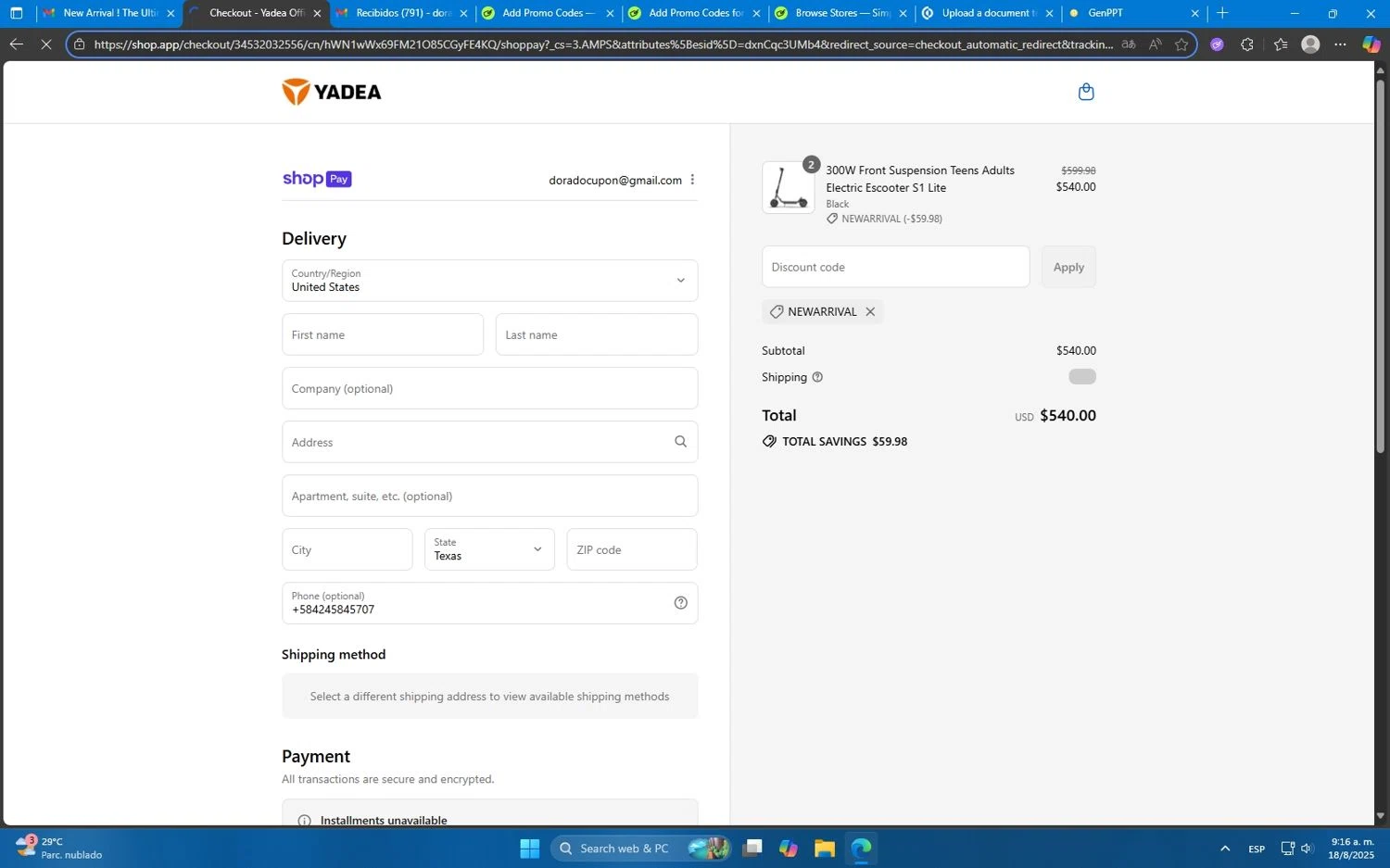Click translate page icon in address bar

tap(1128, 44)
